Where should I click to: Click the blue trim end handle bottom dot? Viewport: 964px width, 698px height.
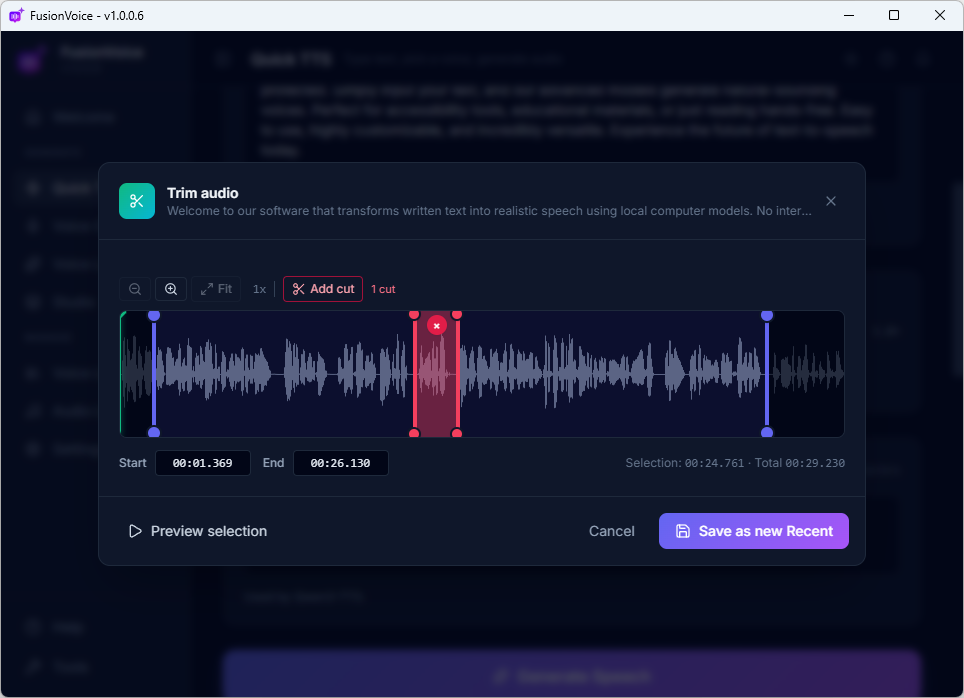[x=767, y=432]
